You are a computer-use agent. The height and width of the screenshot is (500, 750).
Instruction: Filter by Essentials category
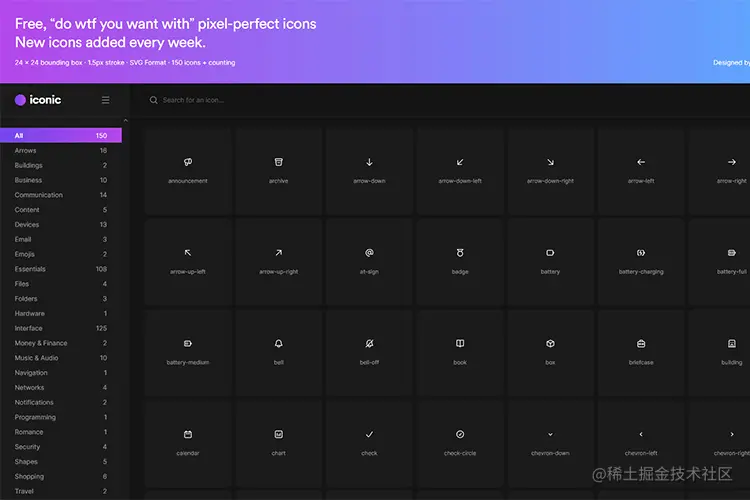pos(61,269)
